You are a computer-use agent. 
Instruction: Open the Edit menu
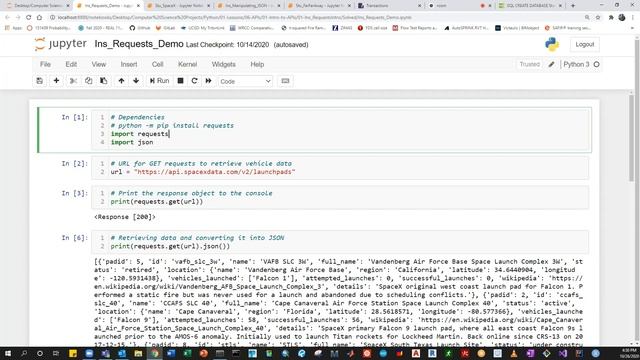[71, 64]
